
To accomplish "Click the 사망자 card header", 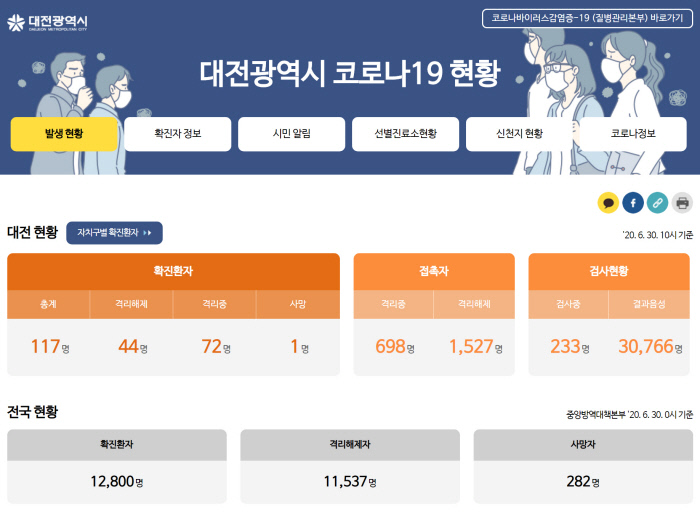I will [583, 444].
